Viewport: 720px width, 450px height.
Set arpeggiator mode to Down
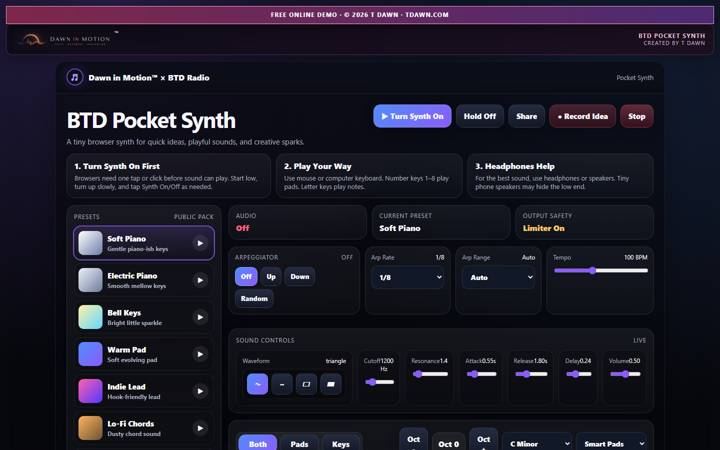click(299, 276)
